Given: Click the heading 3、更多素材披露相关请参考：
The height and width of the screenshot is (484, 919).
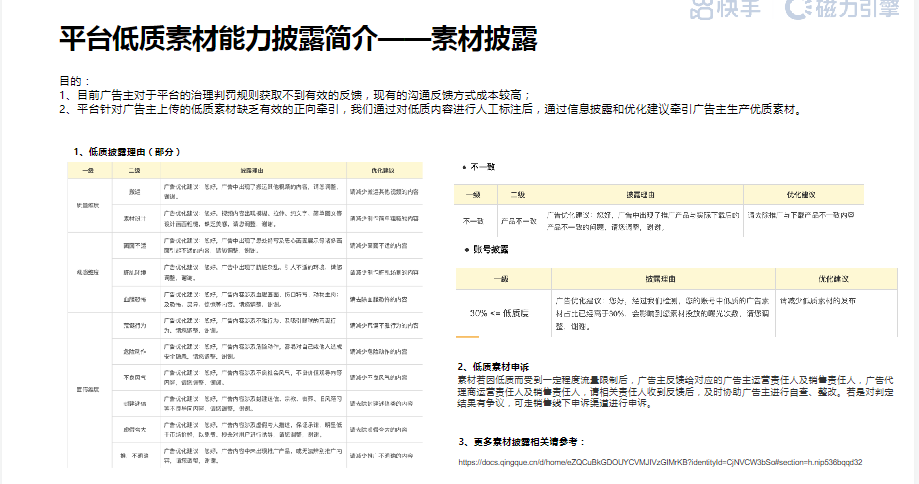Looking at the screenshot, I should click(522, 442).
